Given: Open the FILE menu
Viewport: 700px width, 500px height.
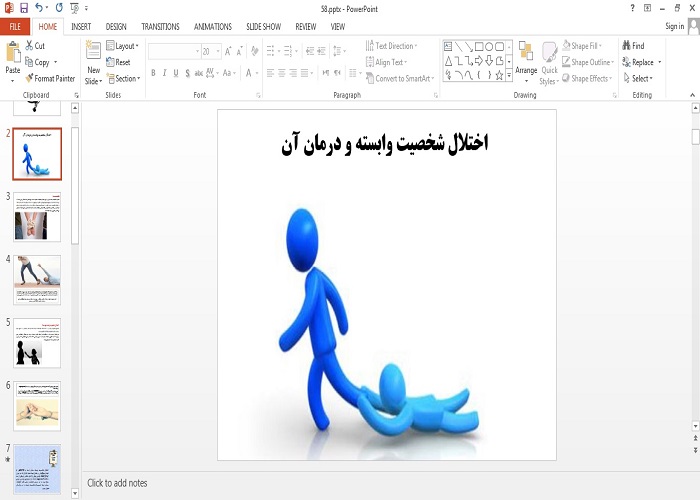Looking at the screenshot, I should (x=15, y=26).
